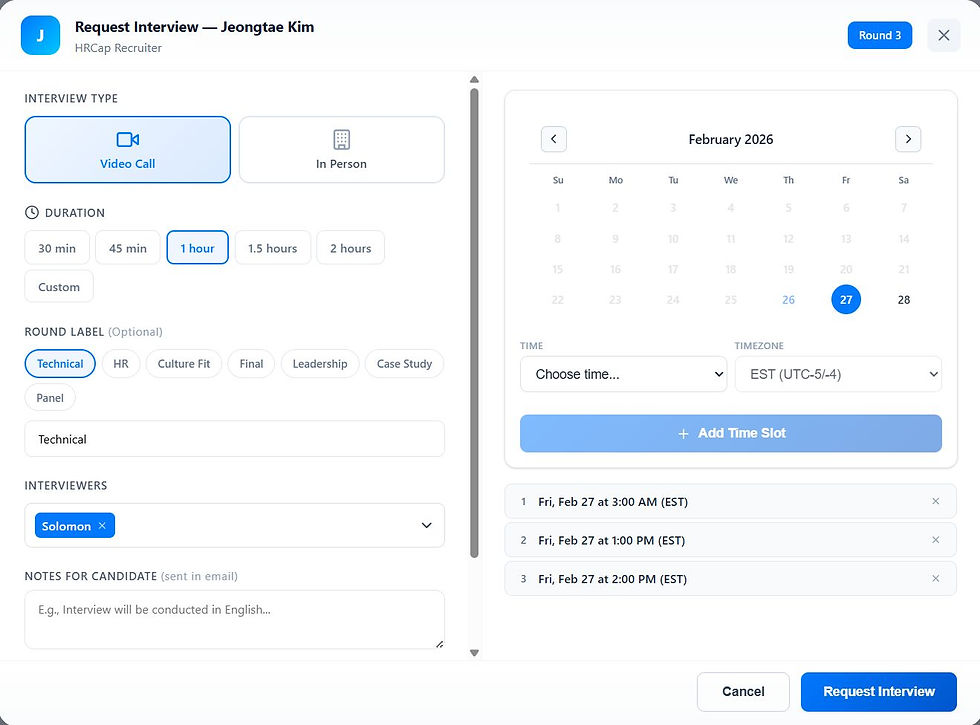Switch interview type to In Person

[341, 150]
